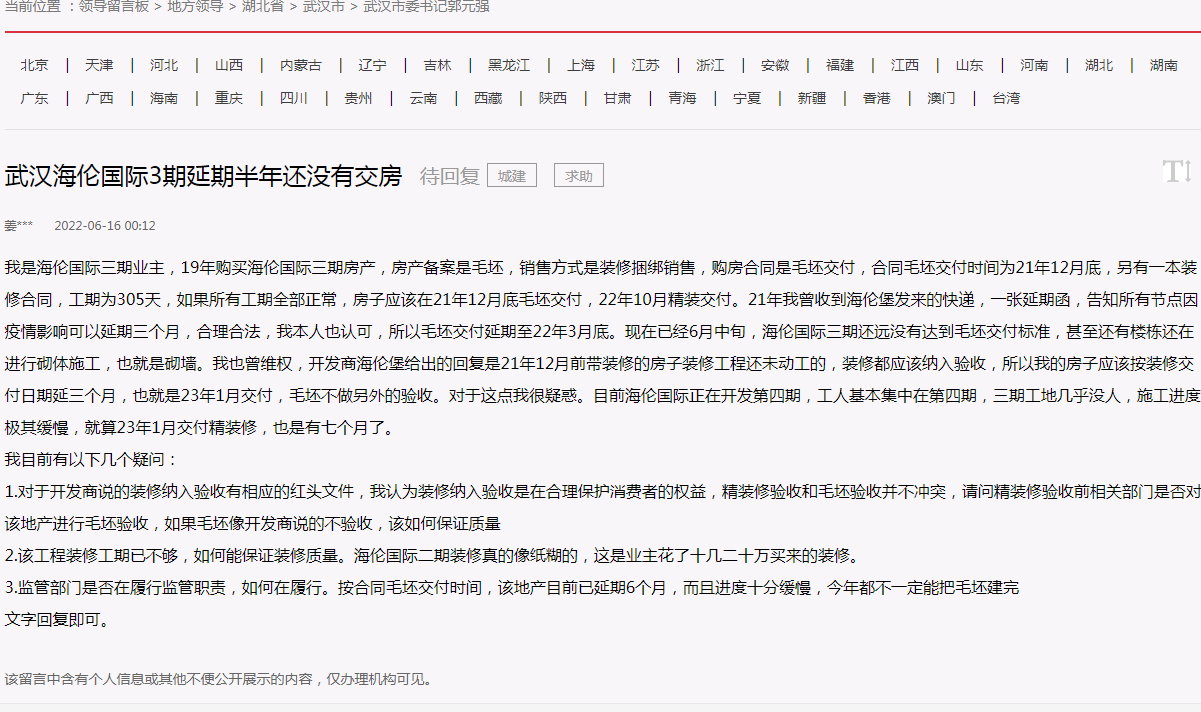Click 香港 in the region list
Viewport: 1201px width, 712px height.
[x=876, y=99]
